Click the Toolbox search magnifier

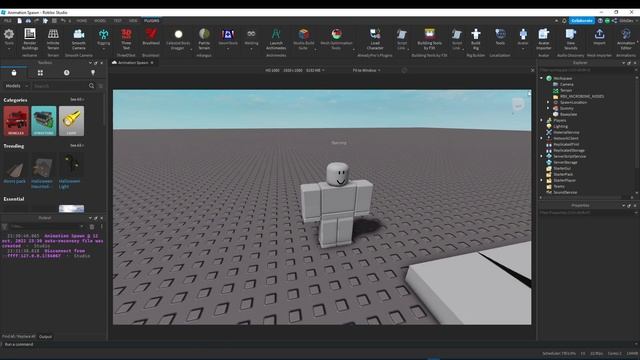pos(91,86)
